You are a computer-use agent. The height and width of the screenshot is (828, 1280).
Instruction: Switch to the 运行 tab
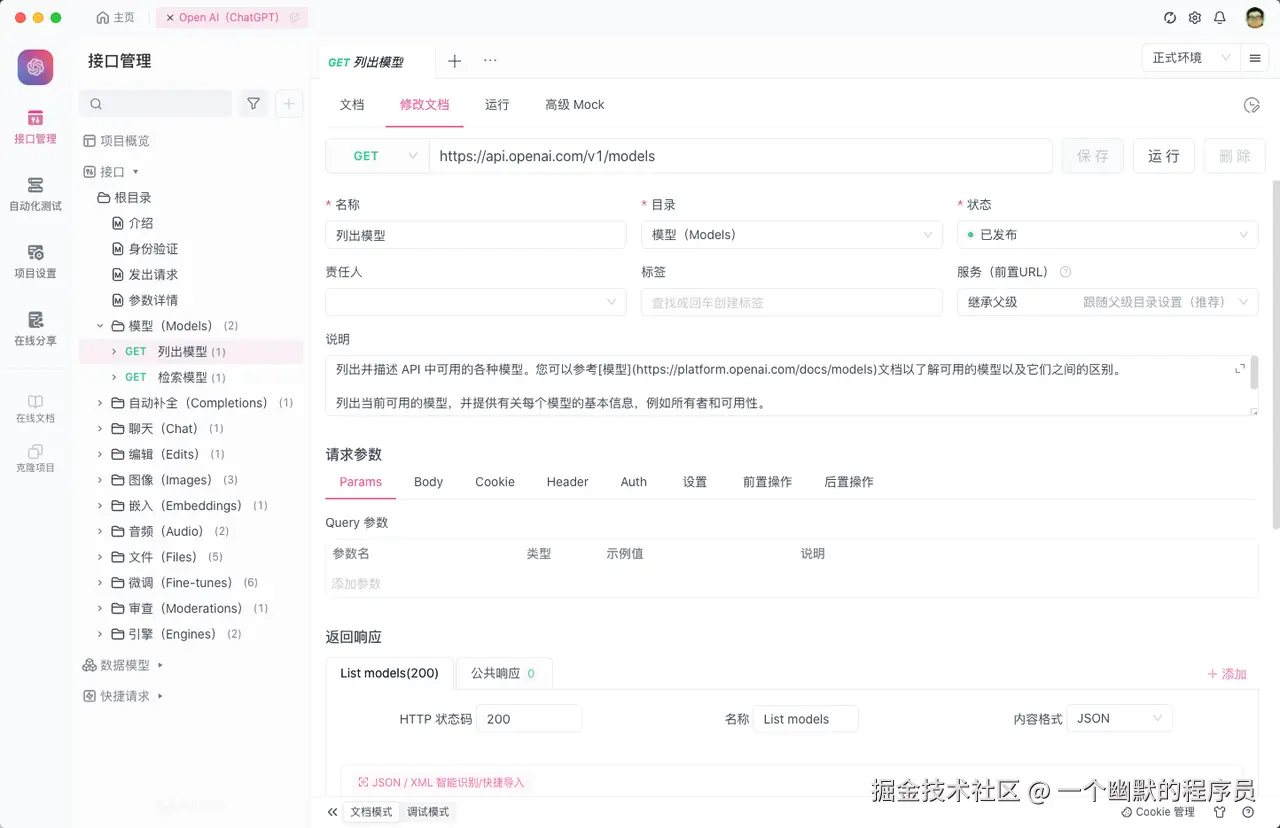[497, 105]
